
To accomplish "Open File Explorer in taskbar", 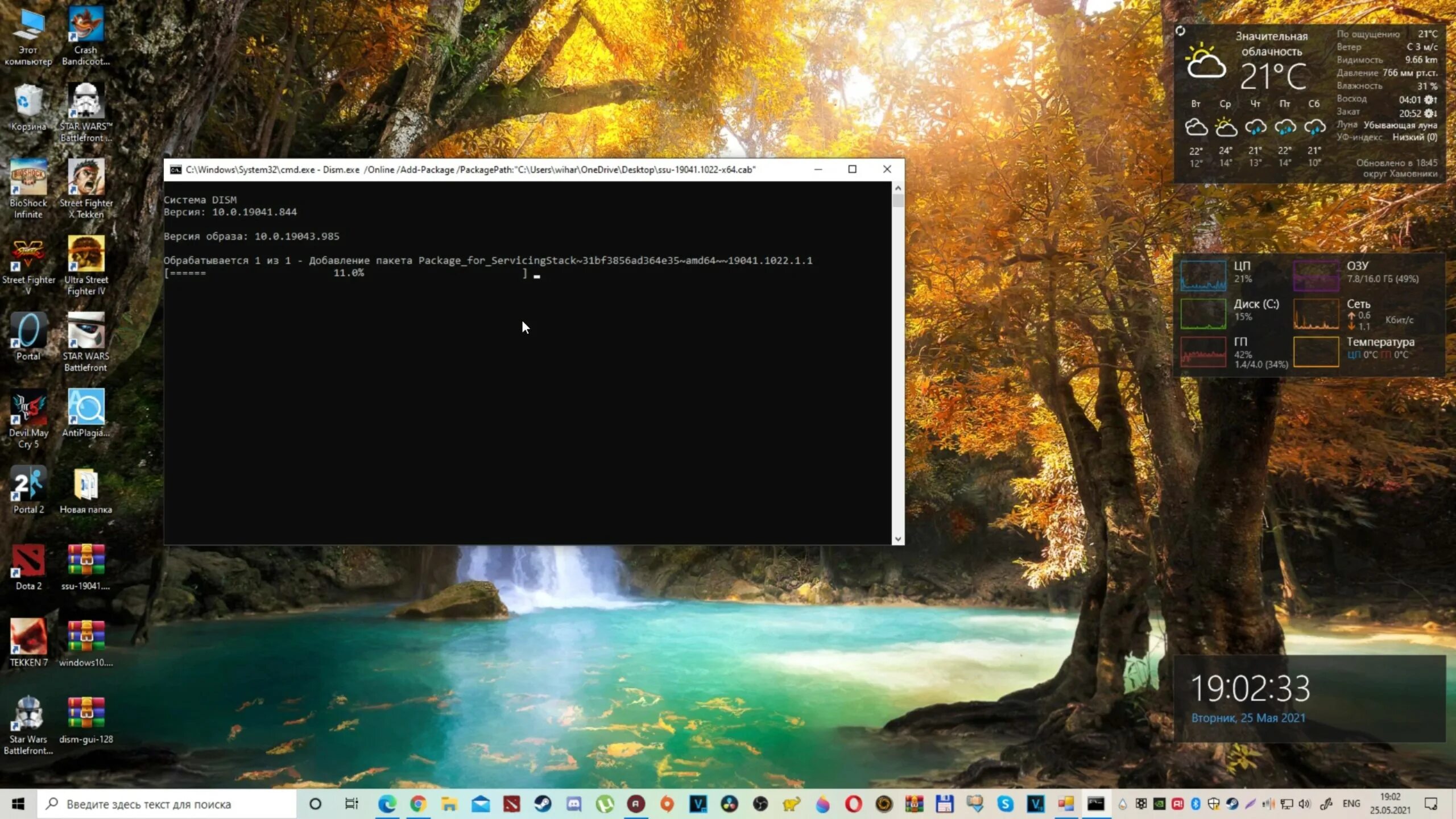I will pos(449,804).
